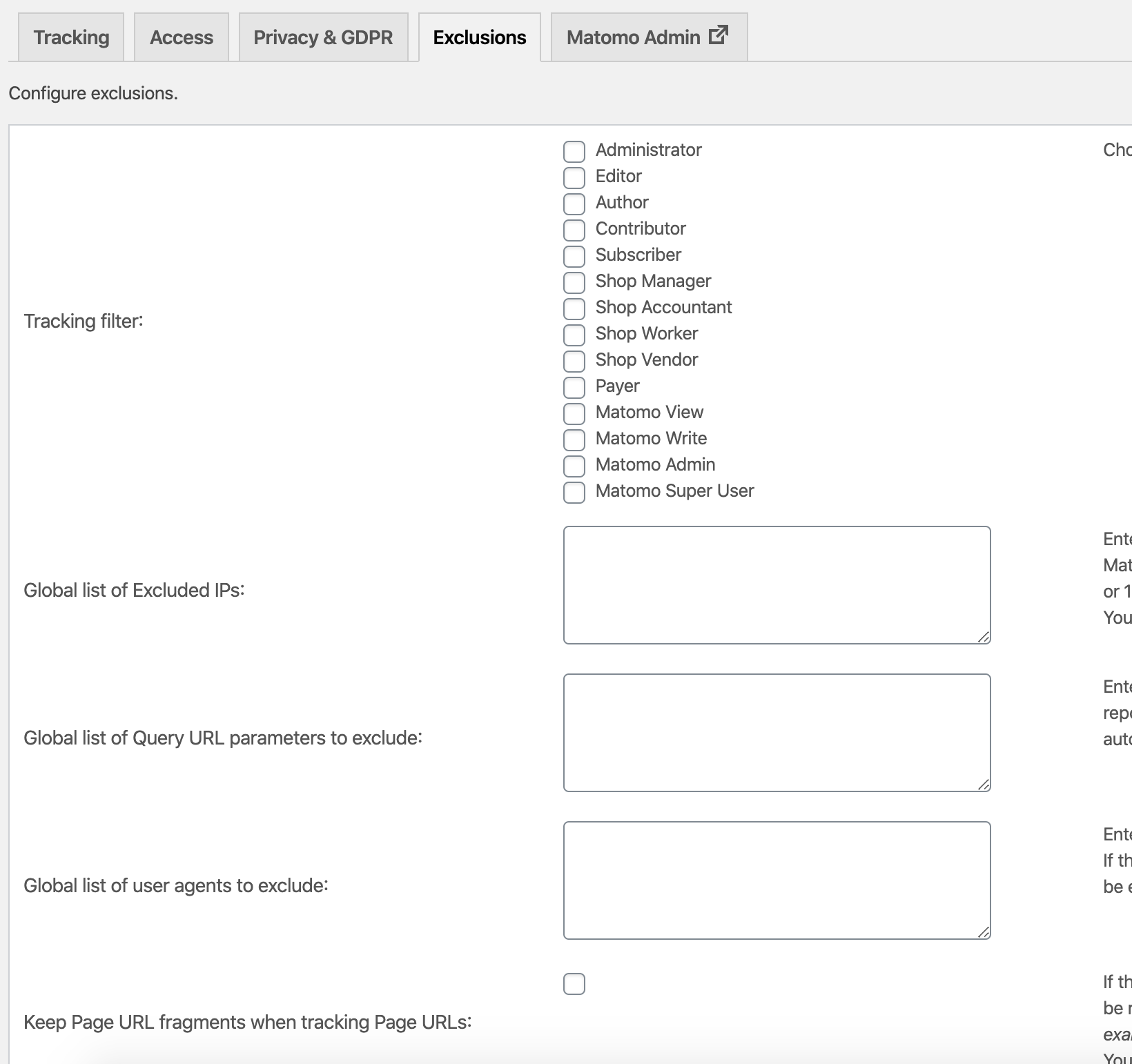Check the Shop Vendor checkbox
This screenshot has width=1132, height=1064.
[574, 361]
